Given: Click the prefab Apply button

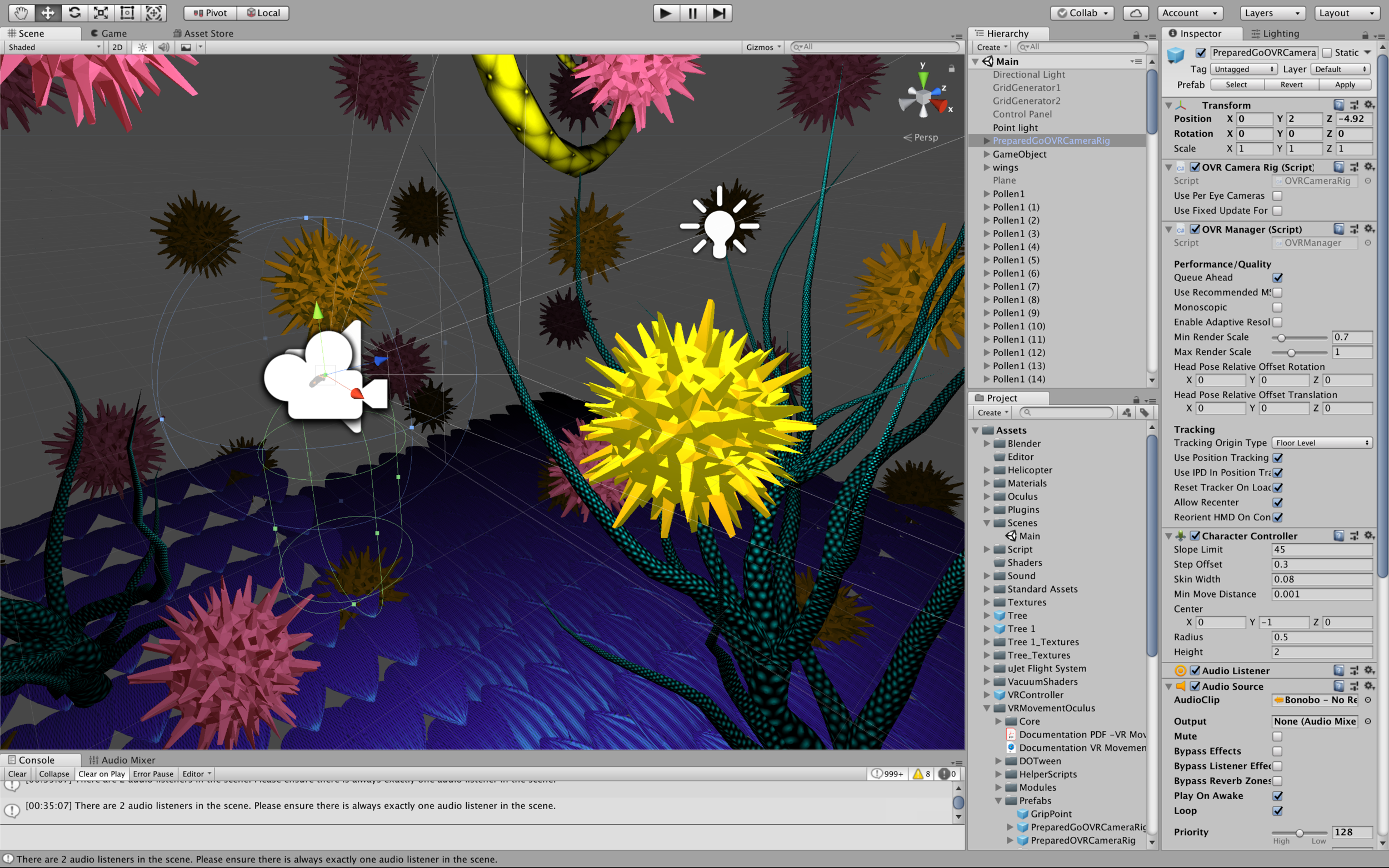Looking at the screenshot, I should tap(1344, 84).
